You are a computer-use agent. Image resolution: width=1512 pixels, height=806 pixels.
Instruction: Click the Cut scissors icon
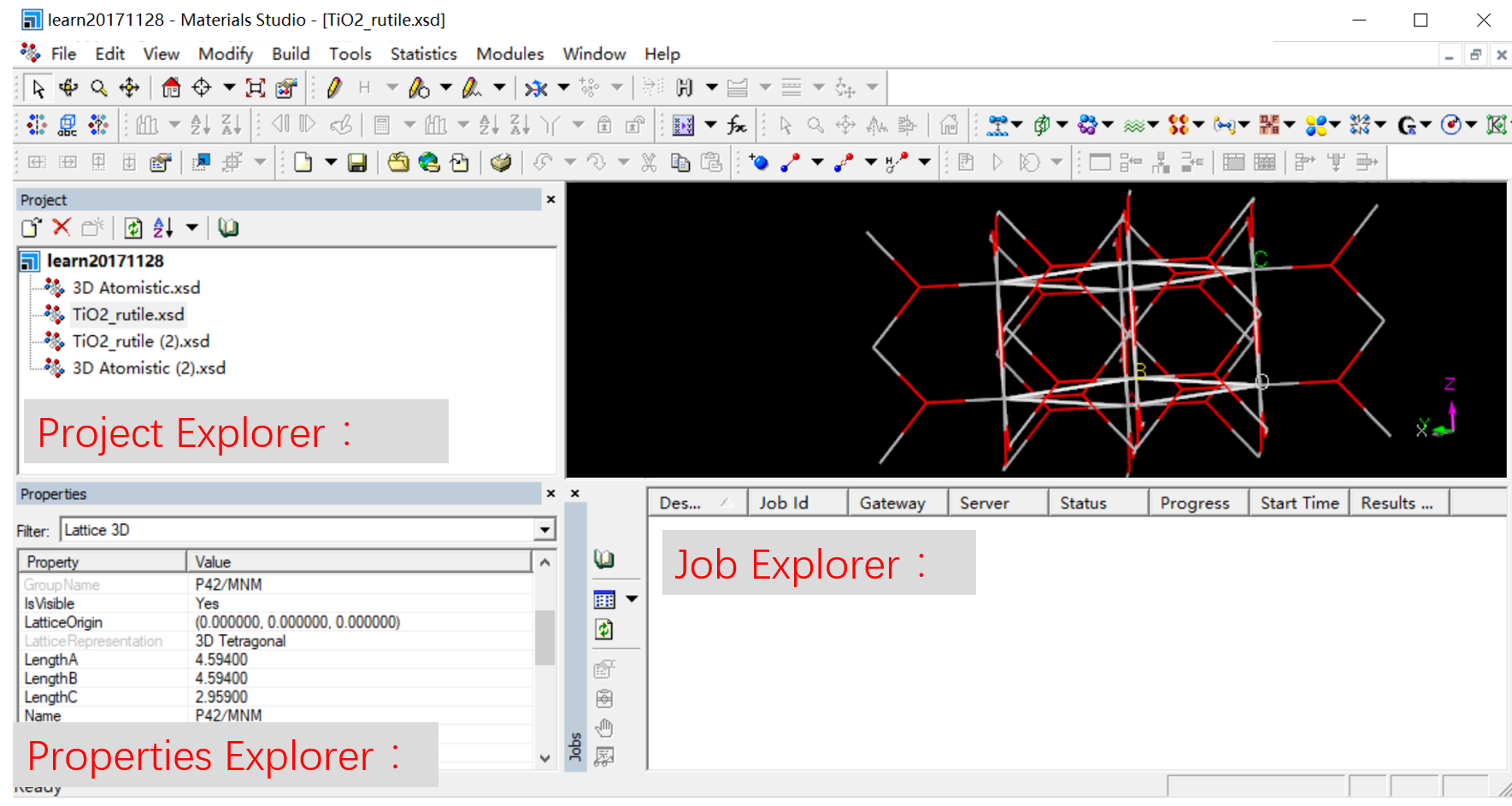point(650,162)
